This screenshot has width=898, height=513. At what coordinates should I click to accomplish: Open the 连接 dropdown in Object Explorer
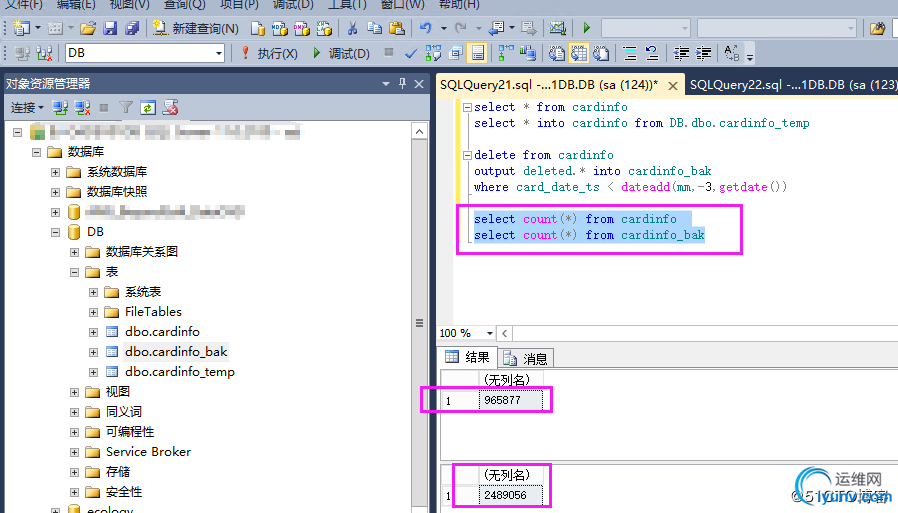click(27, 107)
